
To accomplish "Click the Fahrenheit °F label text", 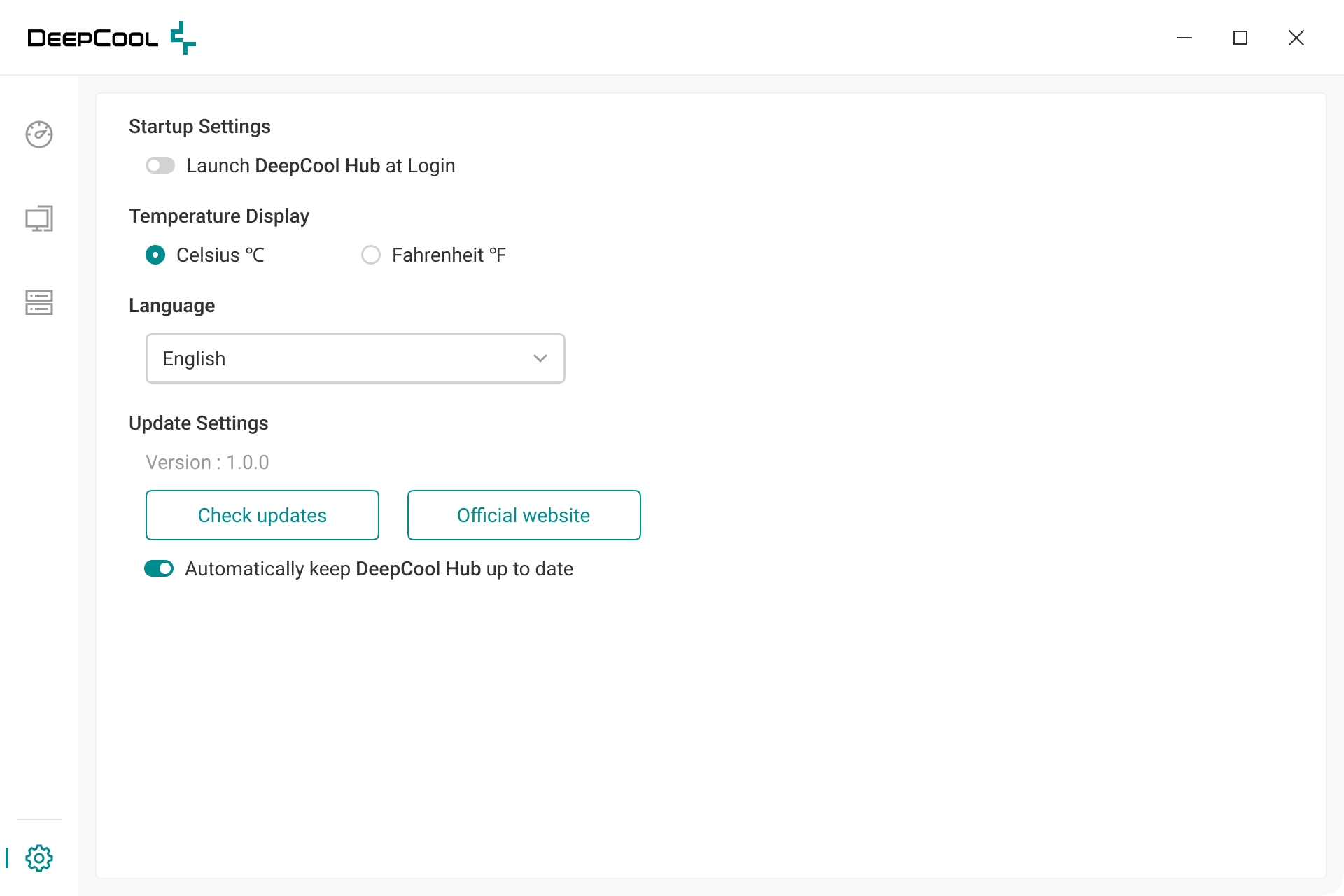I will pos(449,255).
